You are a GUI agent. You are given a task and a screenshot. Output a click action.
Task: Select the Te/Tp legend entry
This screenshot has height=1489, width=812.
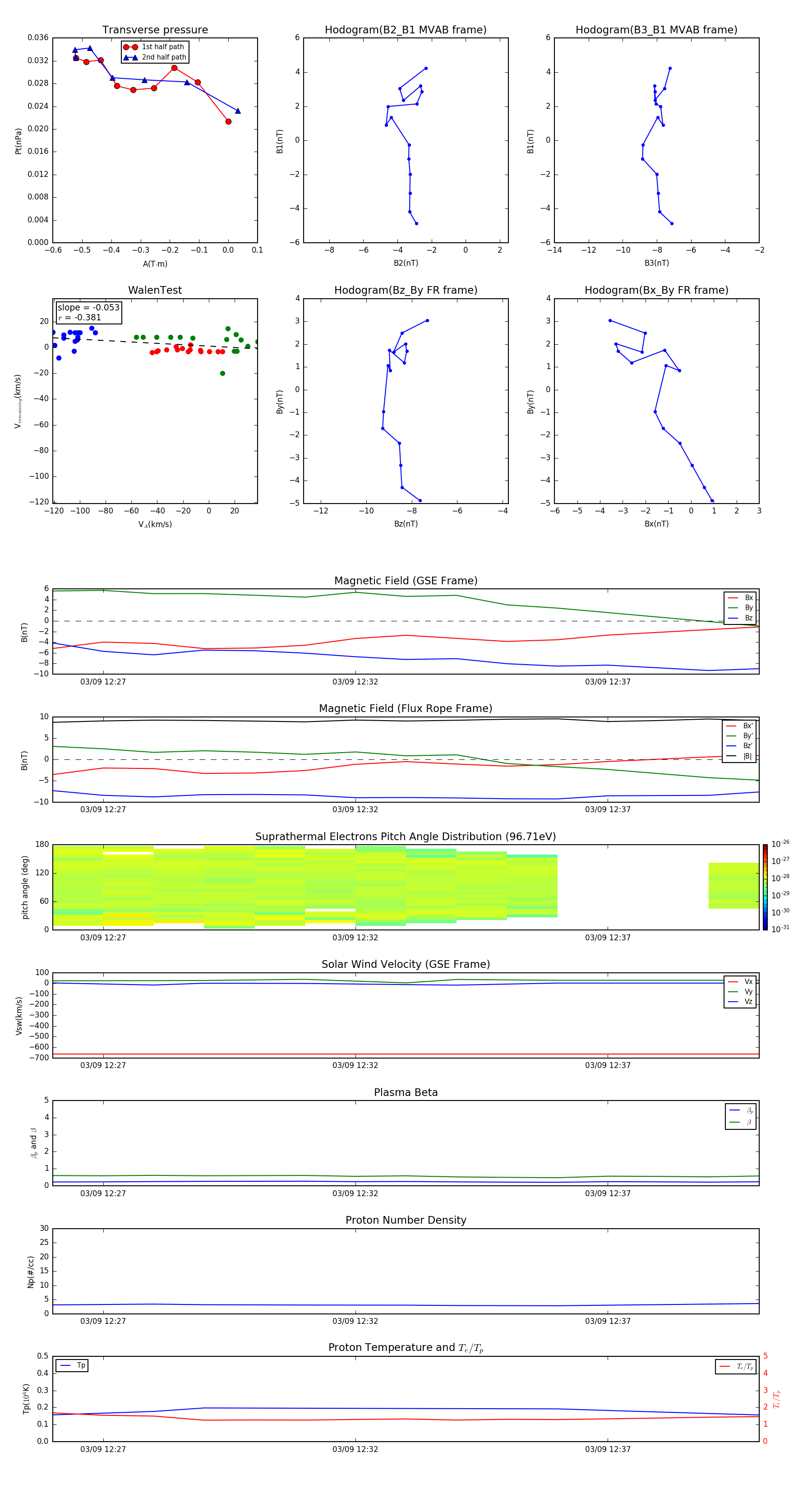pyautogui.click(x=737, y=1366)
